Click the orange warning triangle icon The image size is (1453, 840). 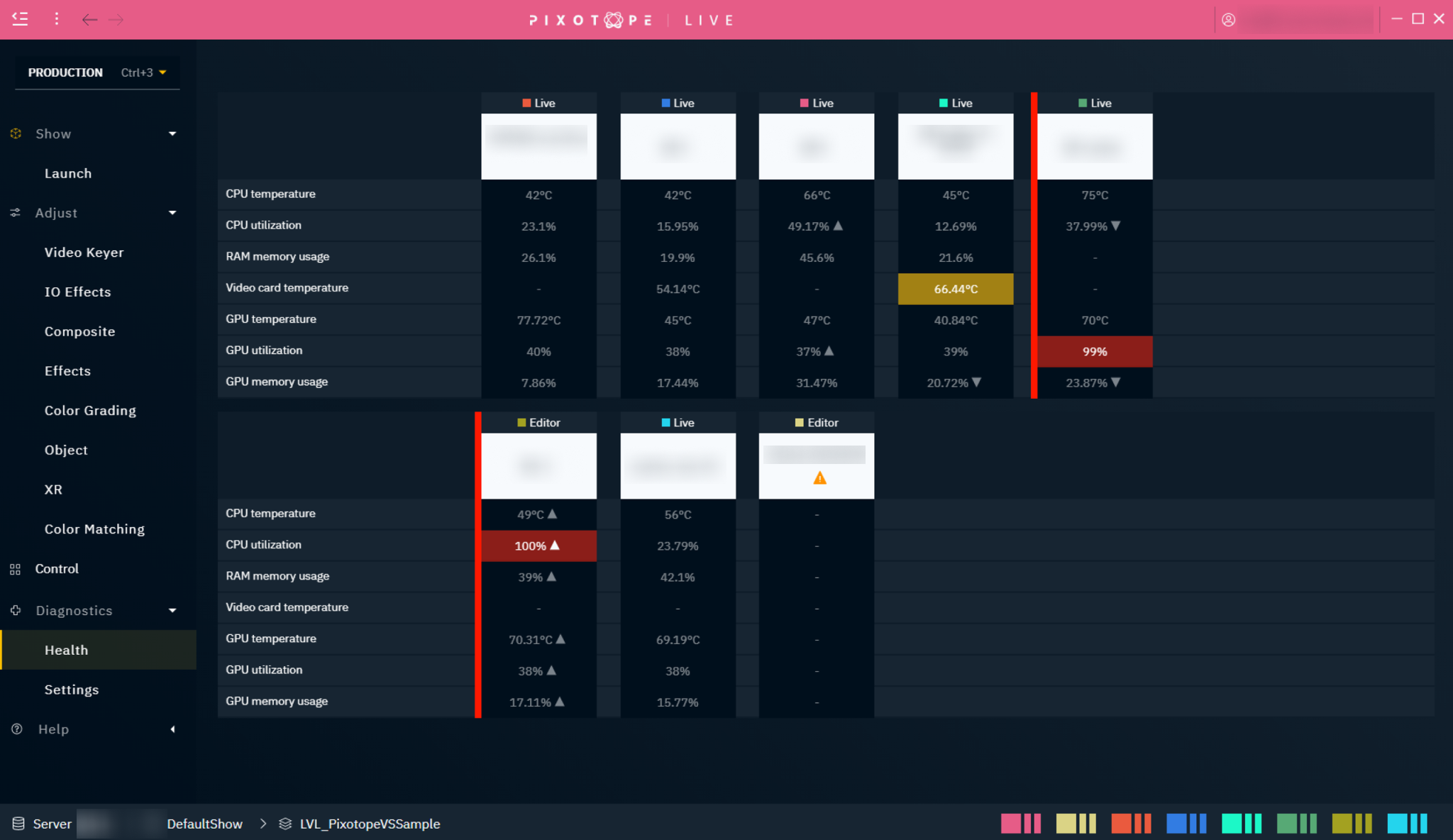(819, 478)
